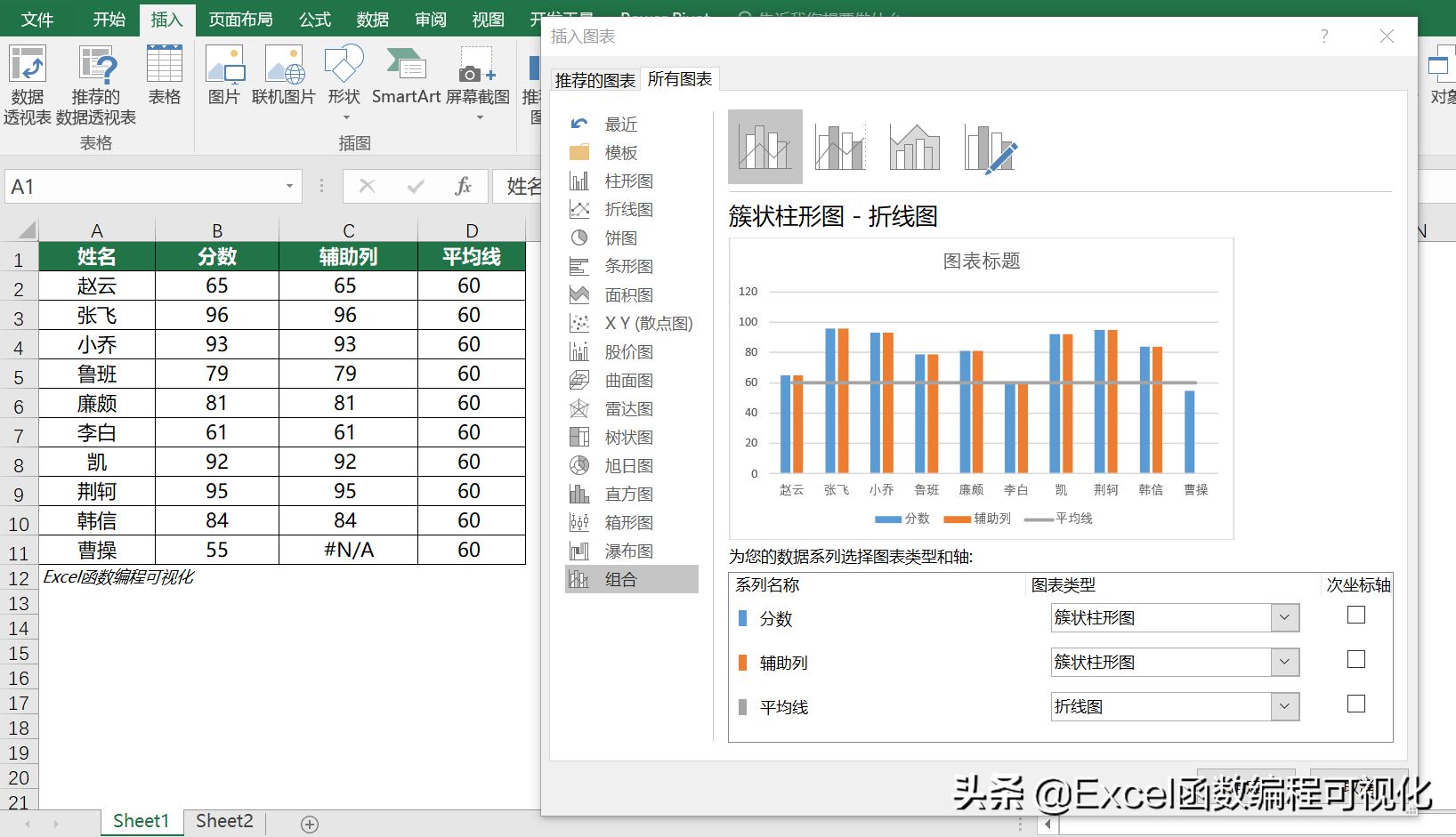Insert a Table (表格) from the ribbon
Screen dimensions: 1456x837
coord(165,76)
